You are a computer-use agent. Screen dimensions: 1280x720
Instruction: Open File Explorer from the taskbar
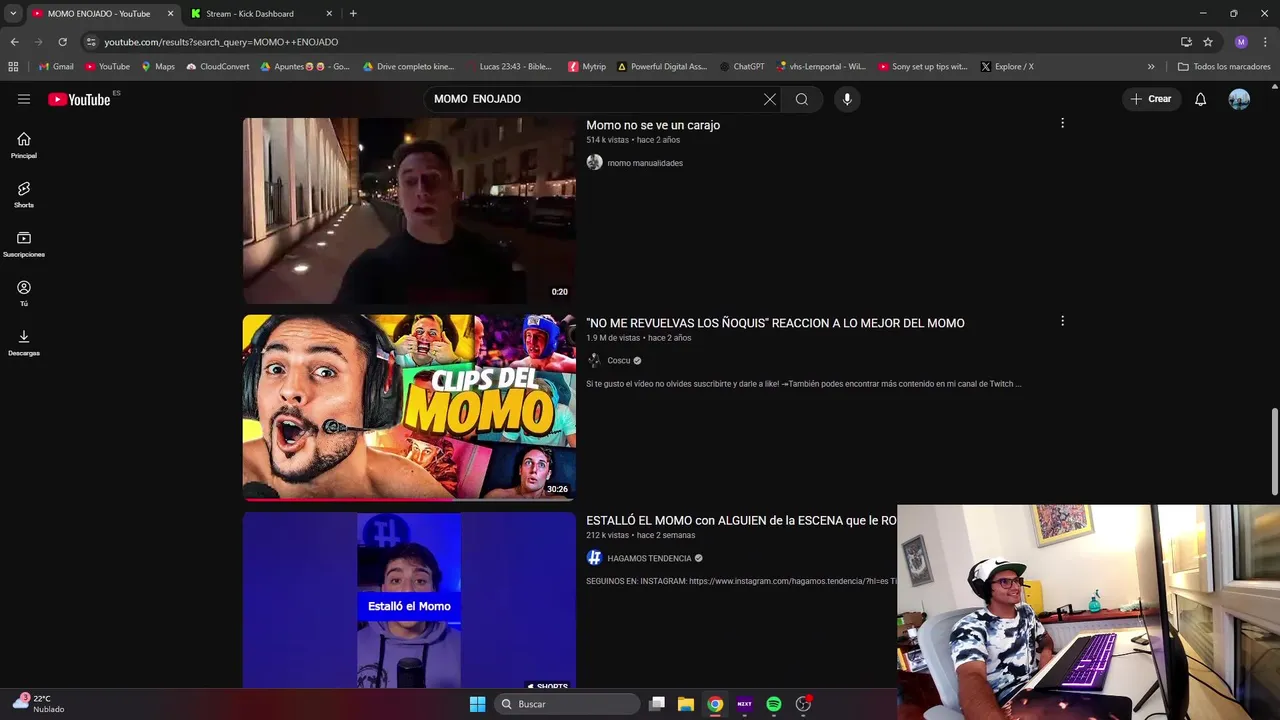coord(686,704)
